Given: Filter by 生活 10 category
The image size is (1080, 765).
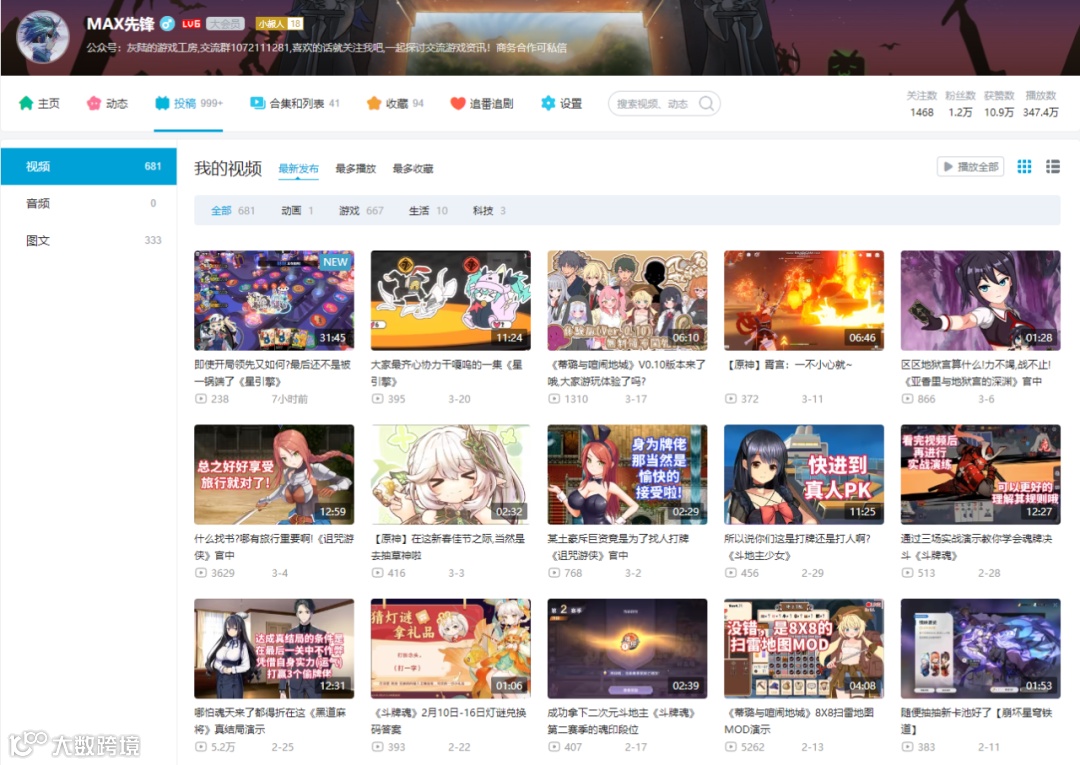Looking at the screenshot, I should [428, 211].
